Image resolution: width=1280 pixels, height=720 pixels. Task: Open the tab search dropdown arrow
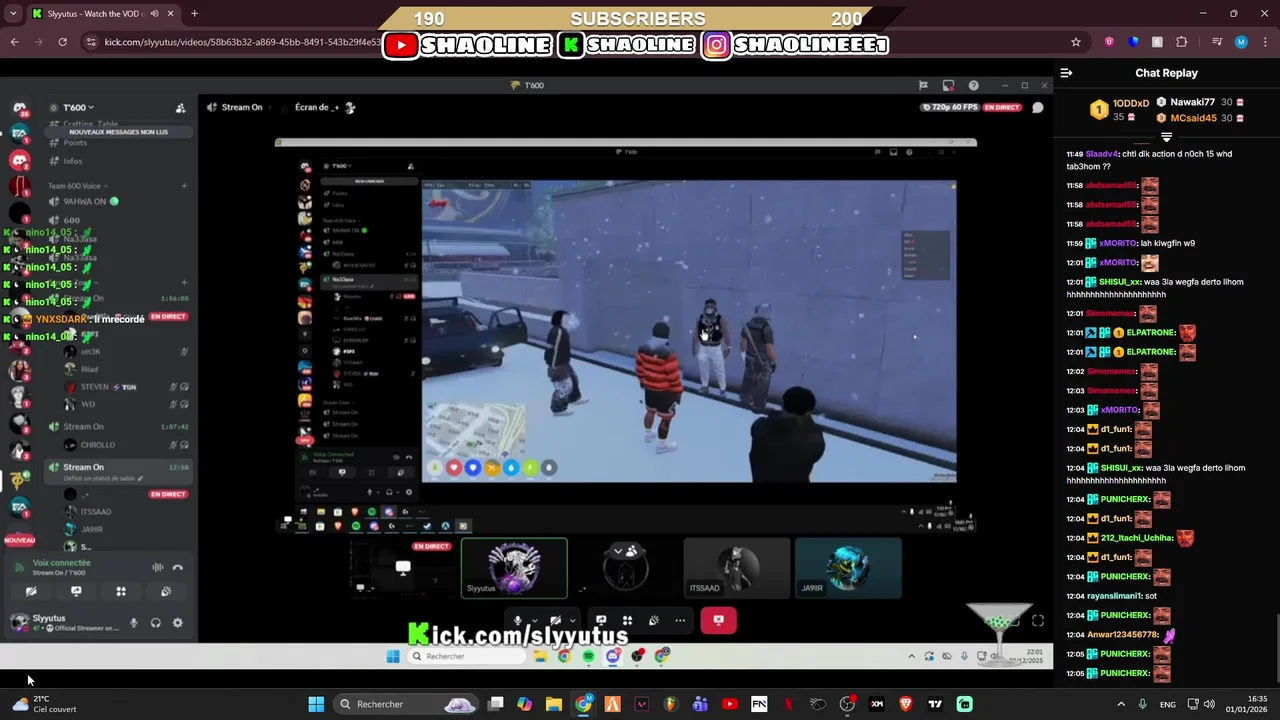click(11, 14)
